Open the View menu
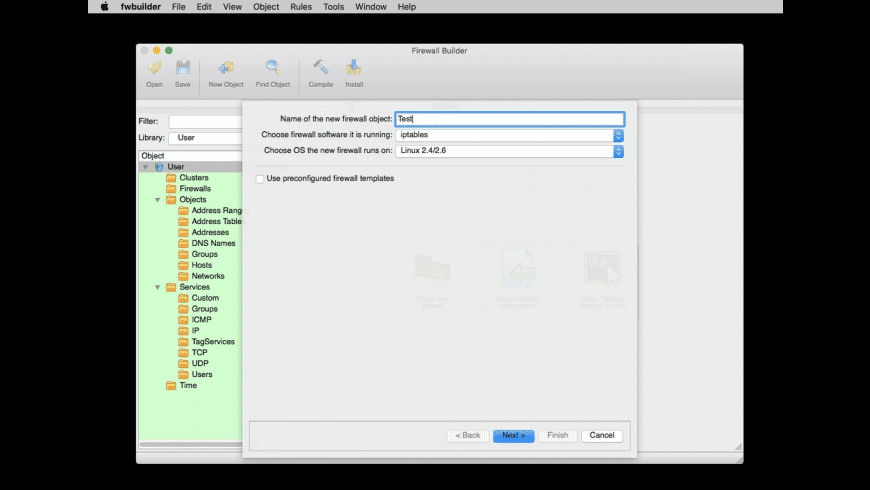The width and height of the screenshot is (870, 490). click(232, 7)
